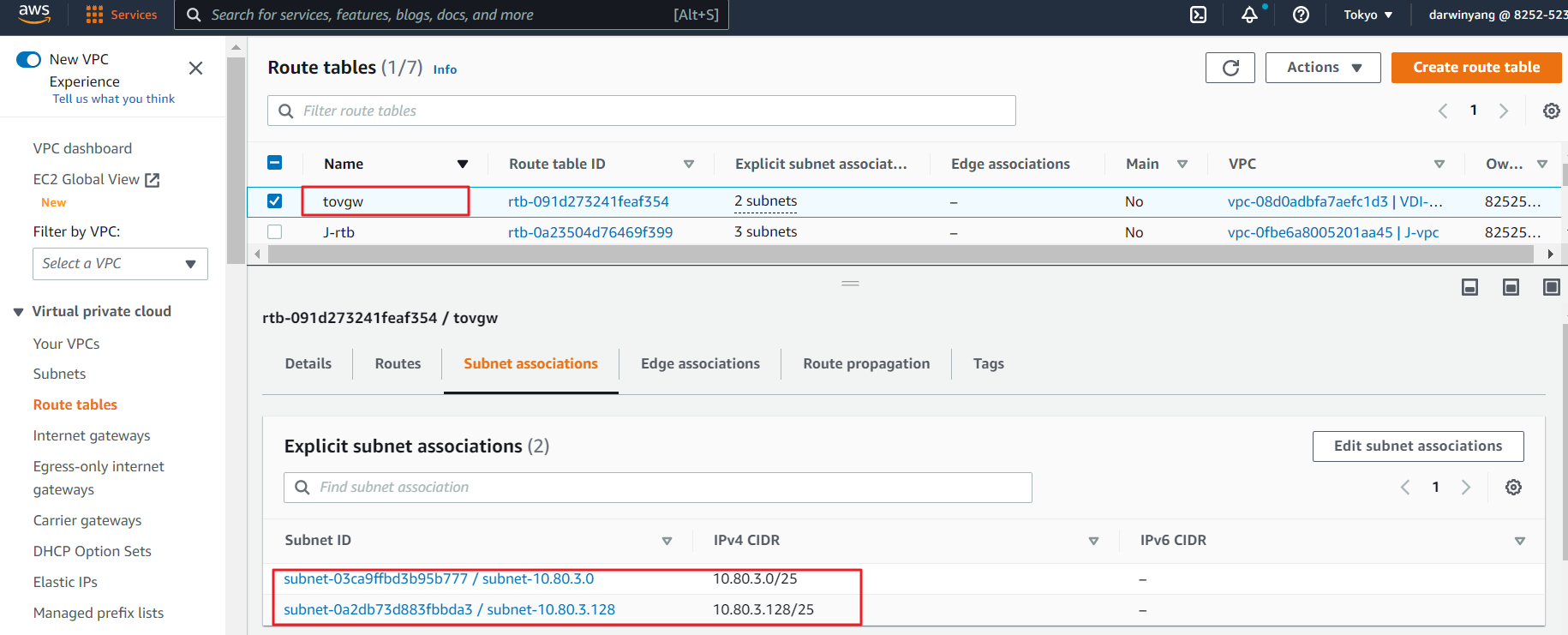Switch to the Routes tab
1568x635 pixels.
[398, 363]
